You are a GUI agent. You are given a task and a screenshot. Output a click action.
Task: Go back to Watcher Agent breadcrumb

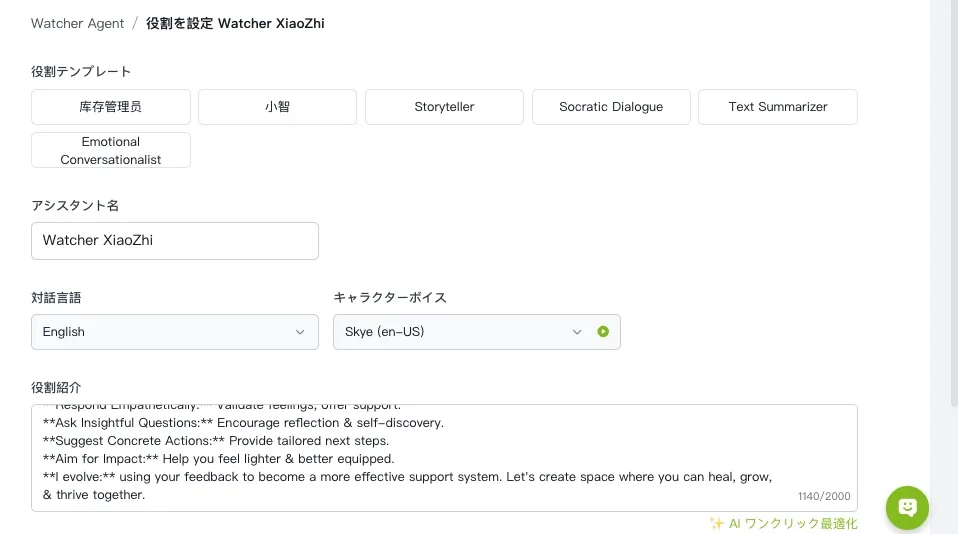78,23
